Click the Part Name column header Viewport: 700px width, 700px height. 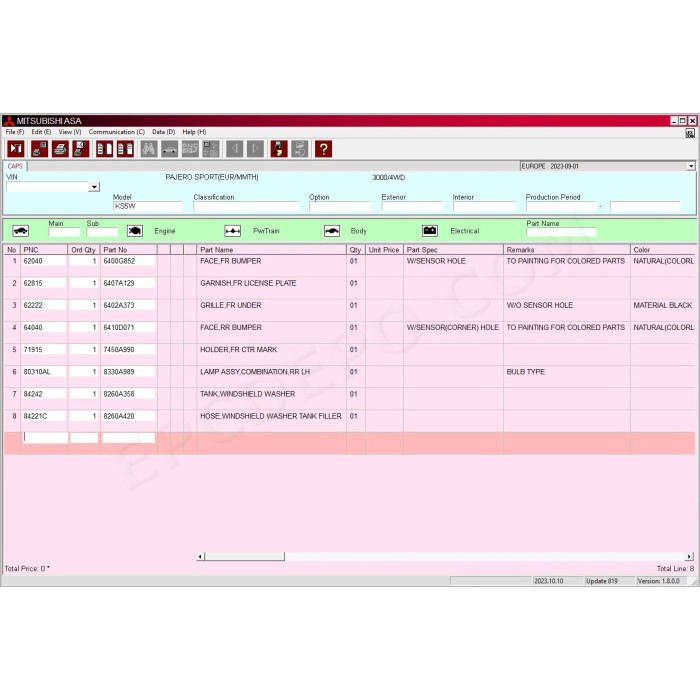click(271, 250)
